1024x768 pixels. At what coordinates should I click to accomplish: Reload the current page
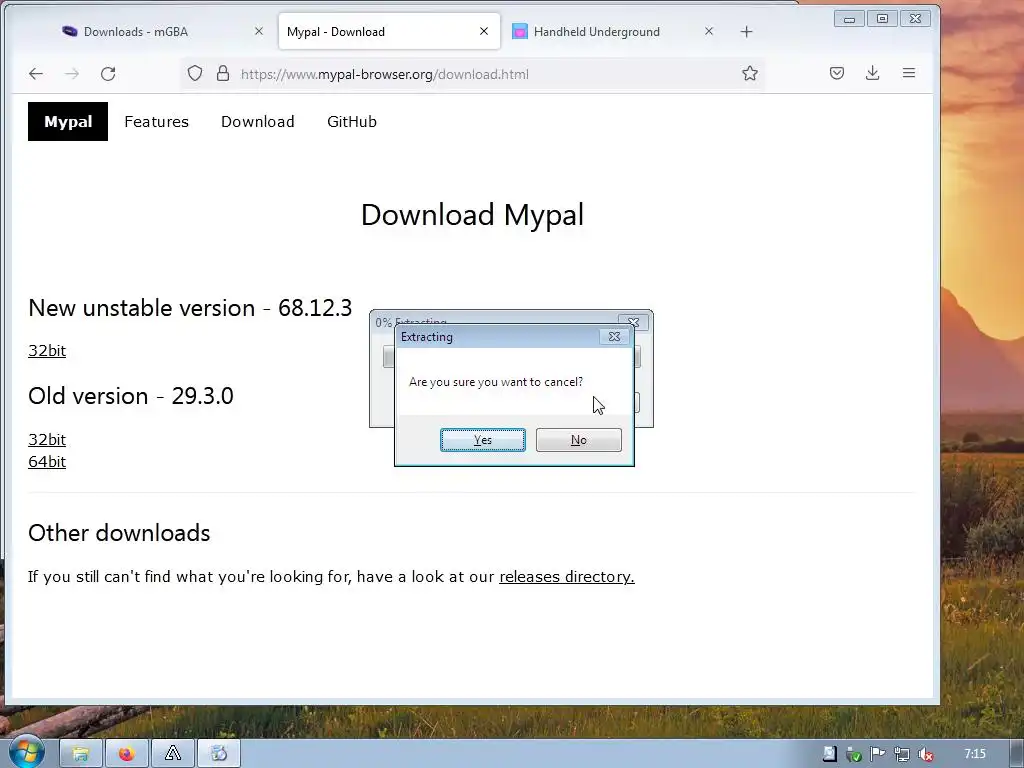coord(108,74)
